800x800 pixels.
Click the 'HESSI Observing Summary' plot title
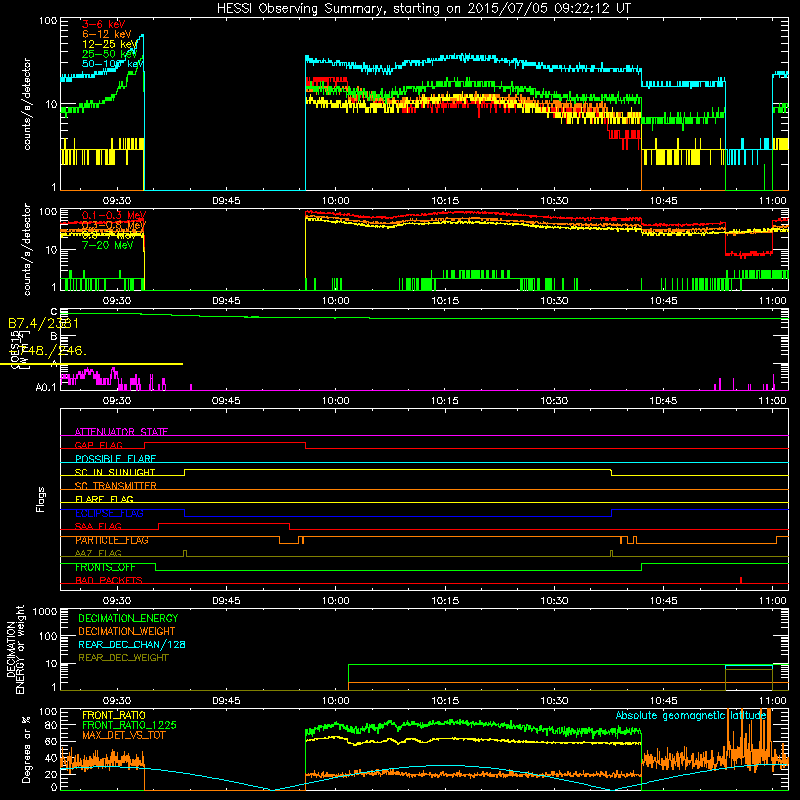423,9
